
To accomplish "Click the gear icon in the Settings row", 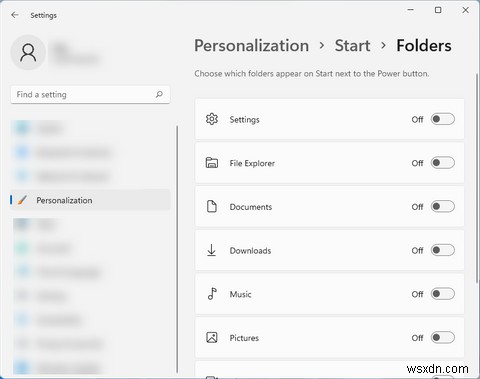I will [x=212, y=119].
